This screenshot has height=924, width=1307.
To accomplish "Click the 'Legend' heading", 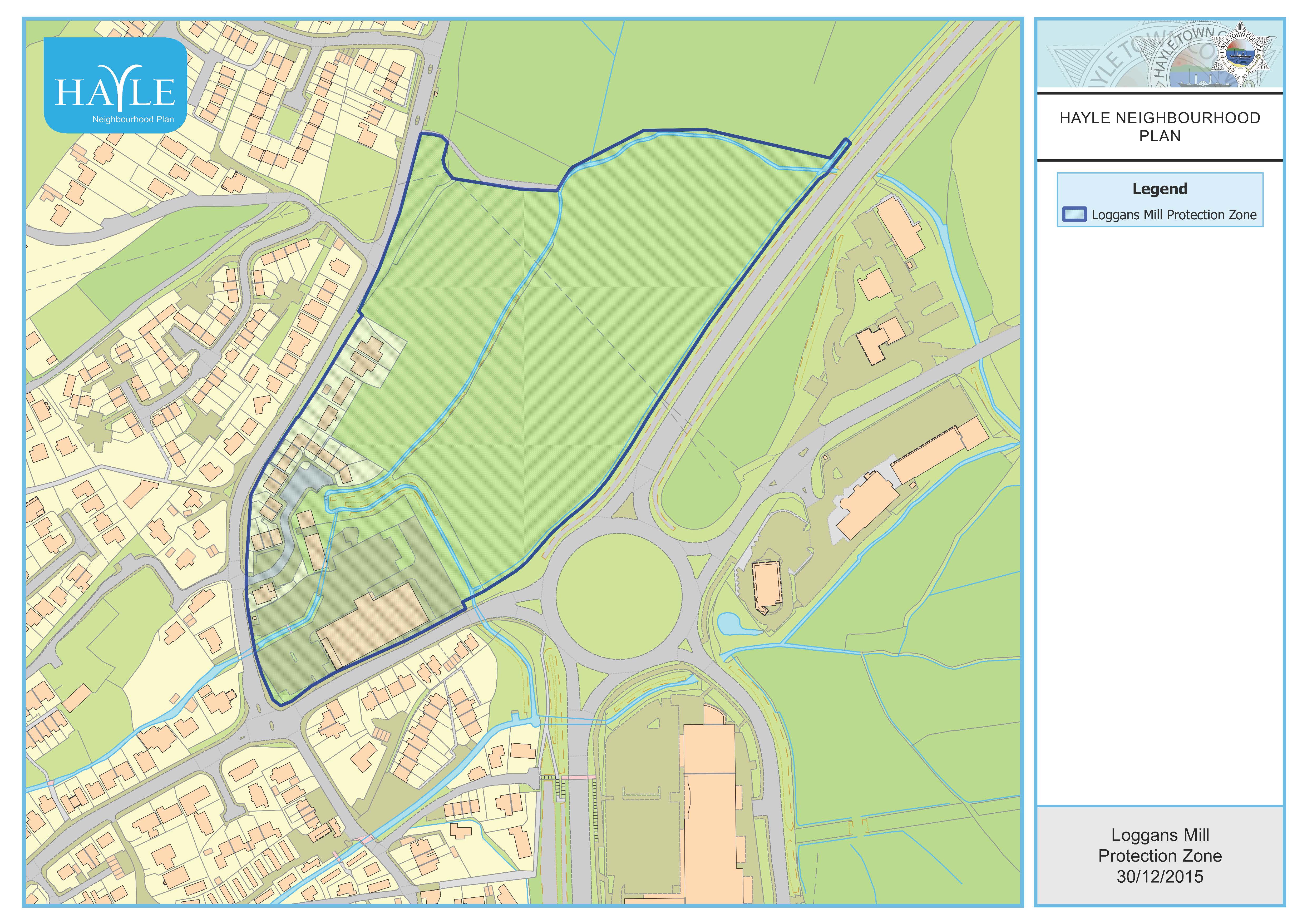I will [x=1160, y=189].
